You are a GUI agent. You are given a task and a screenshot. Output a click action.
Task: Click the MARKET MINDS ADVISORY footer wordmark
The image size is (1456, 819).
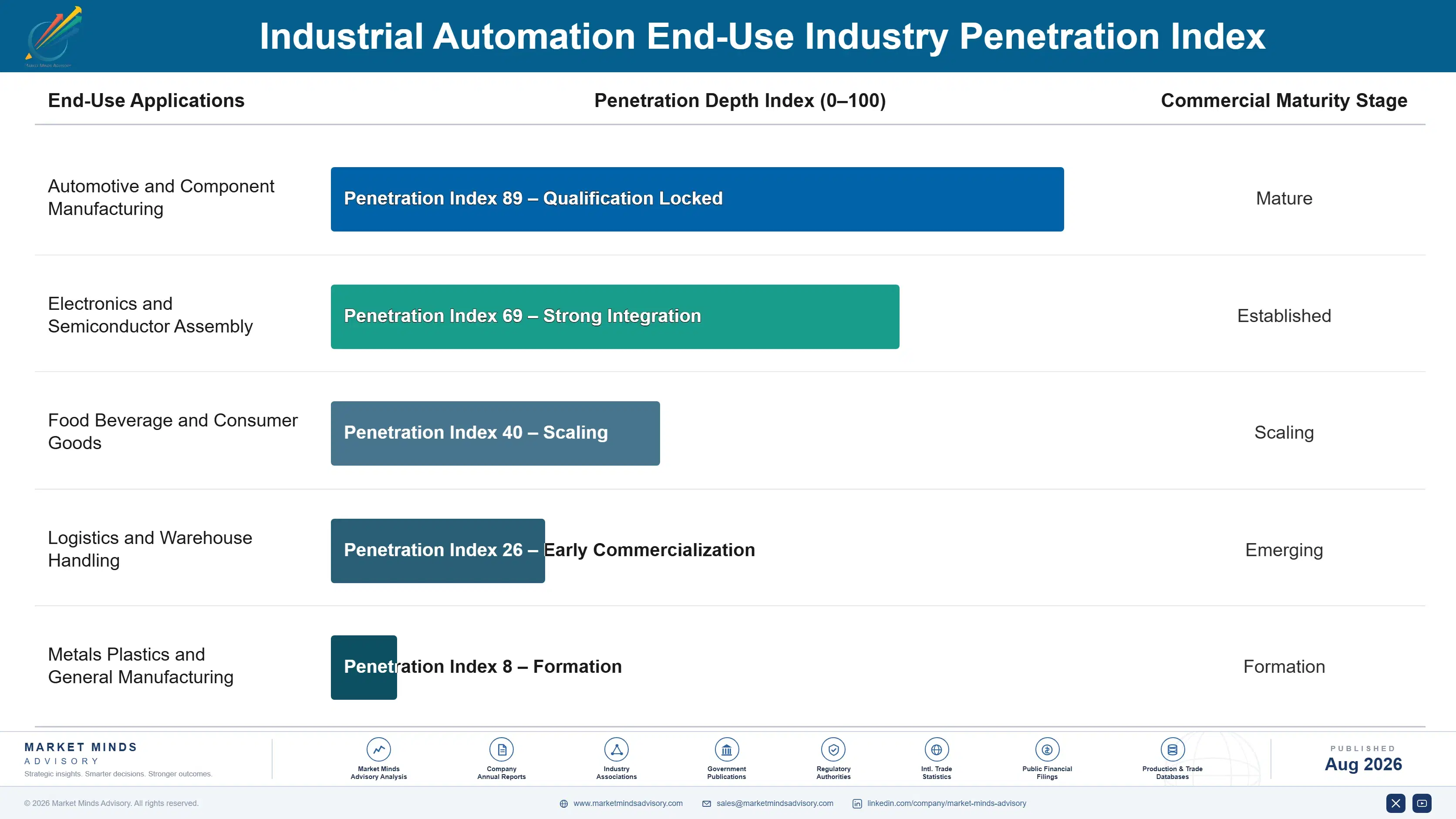[81, 753]
